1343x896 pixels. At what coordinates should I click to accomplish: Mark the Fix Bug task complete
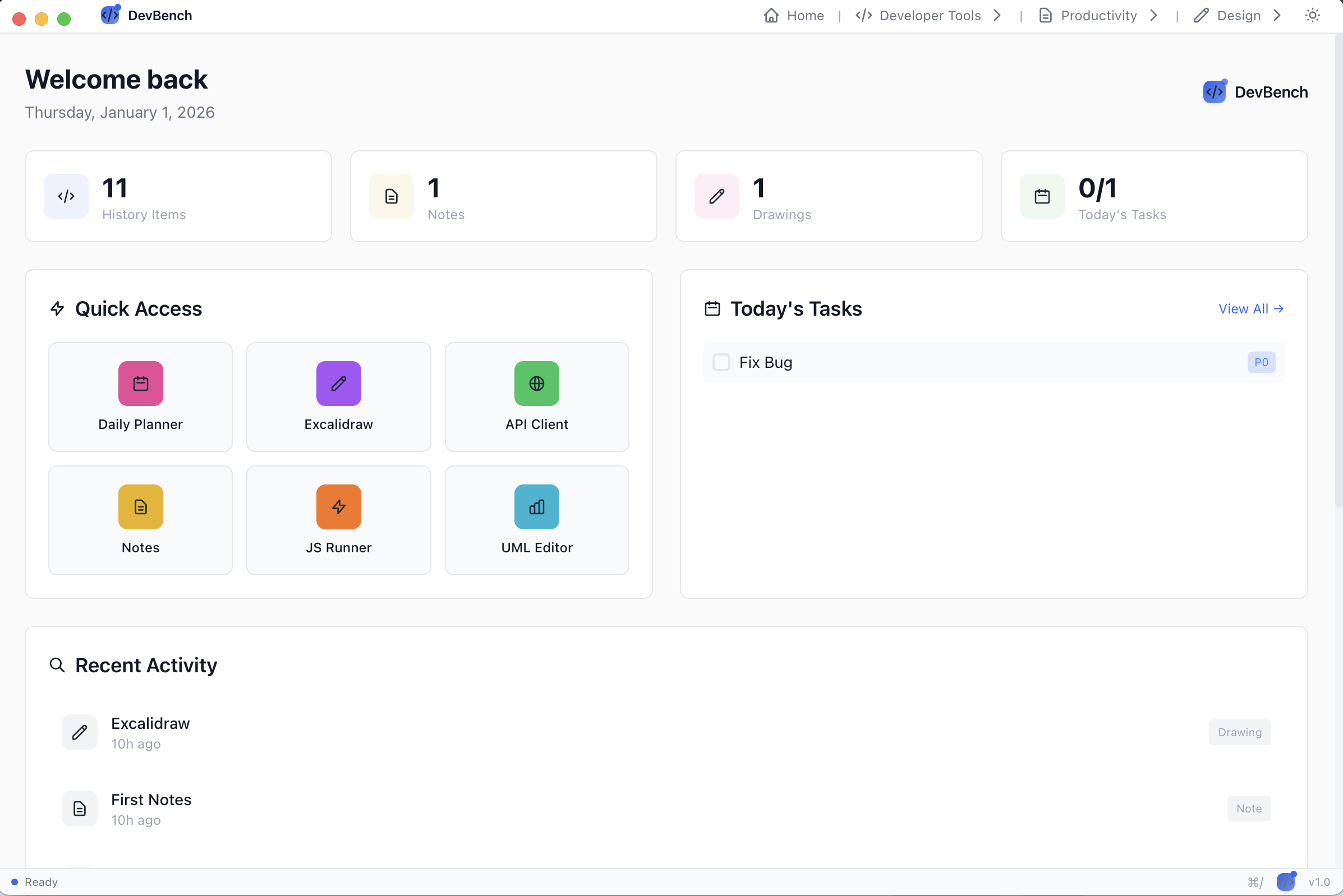coord(721,362)
